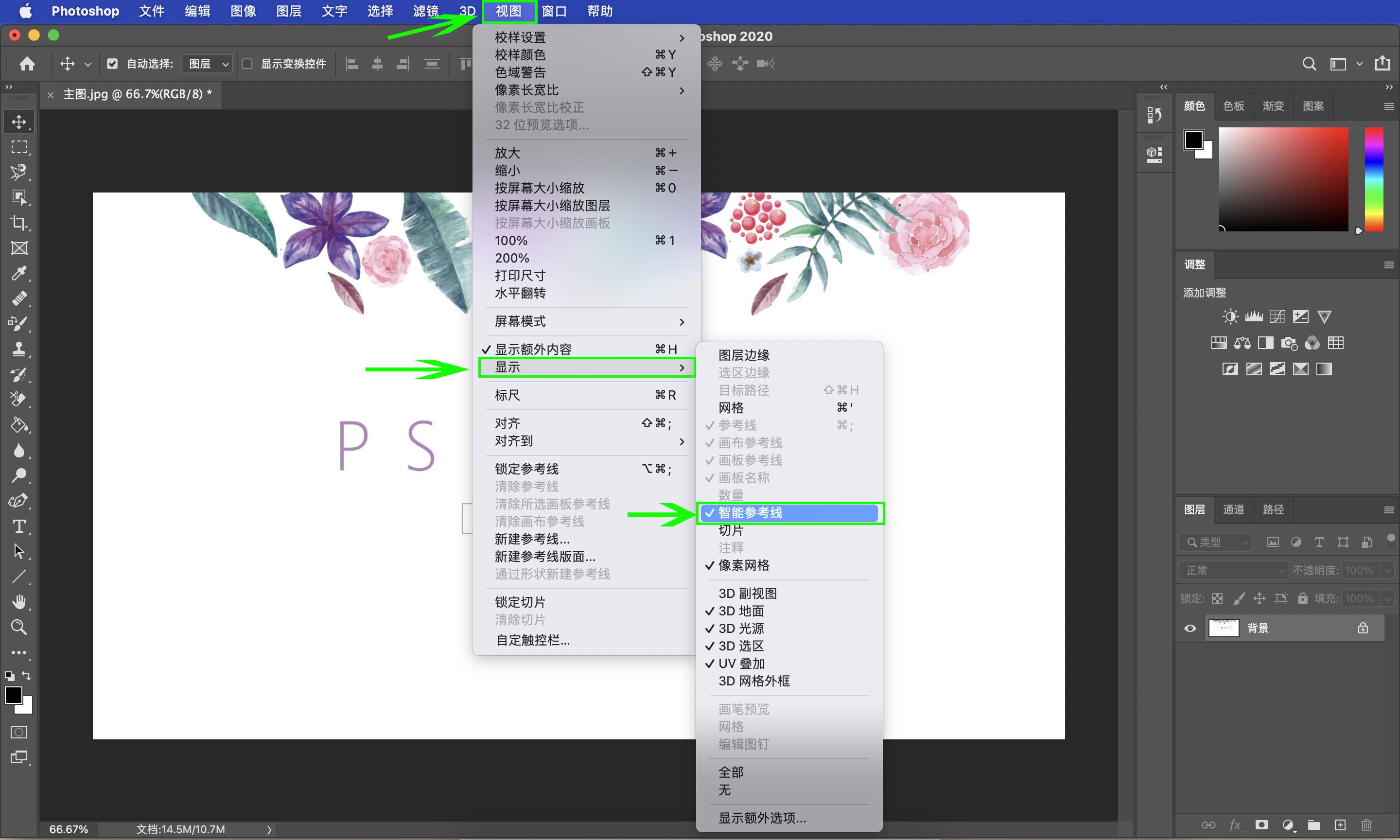Viewport: 1400px width, 840px height.
Task: Click 自定触控栏... entry
Action: pyautogui.click(x=586, y=640)
